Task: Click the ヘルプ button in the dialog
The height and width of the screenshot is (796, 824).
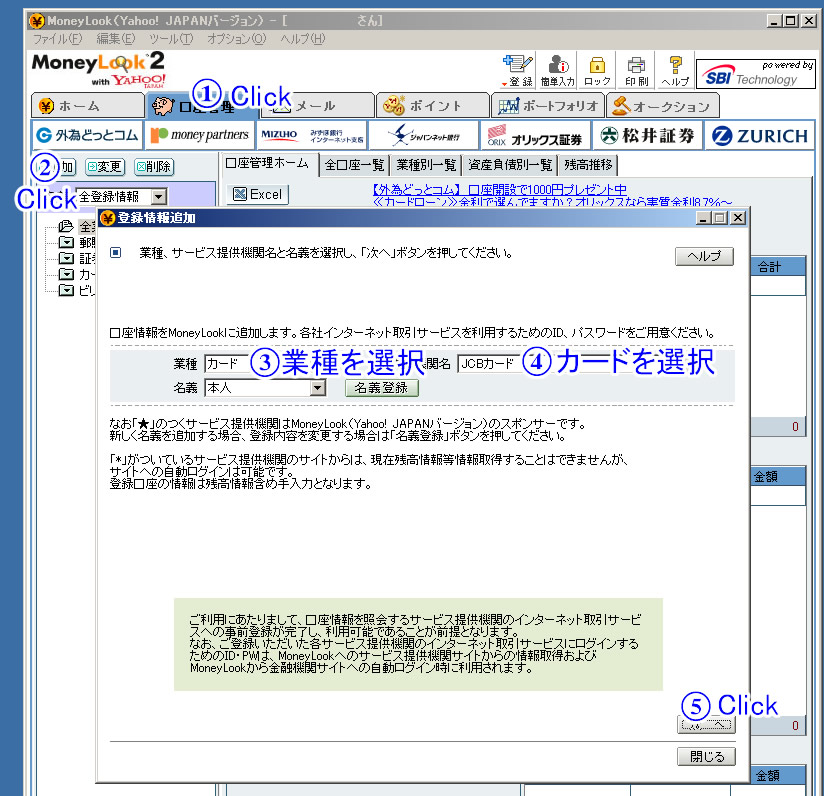Action: point(704,256)
